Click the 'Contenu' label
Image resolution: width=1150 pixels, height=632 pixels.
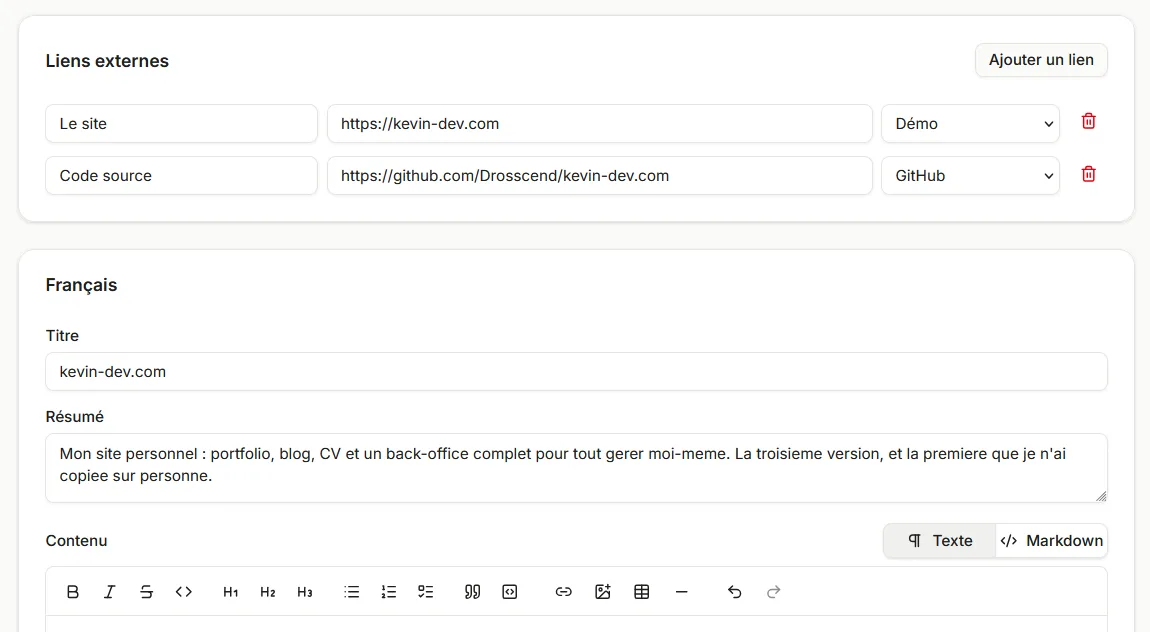pos(76,540)
